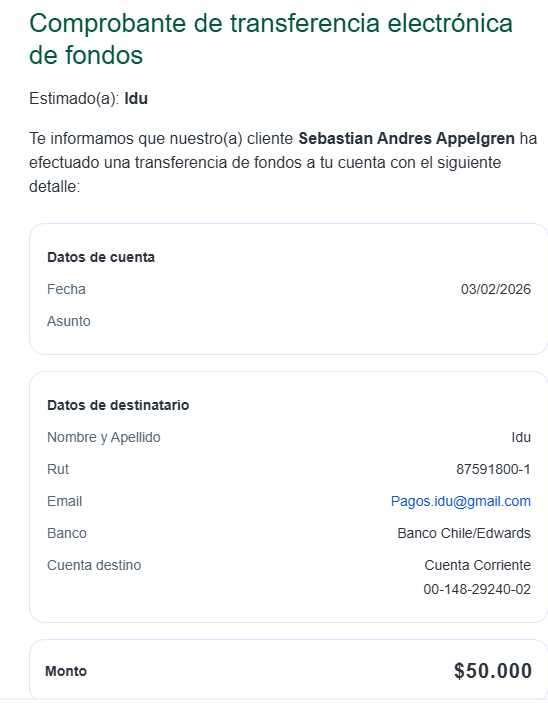The image size is (548, 703).
Task: Click the Cuenta destino label
Action: (94, 565)
